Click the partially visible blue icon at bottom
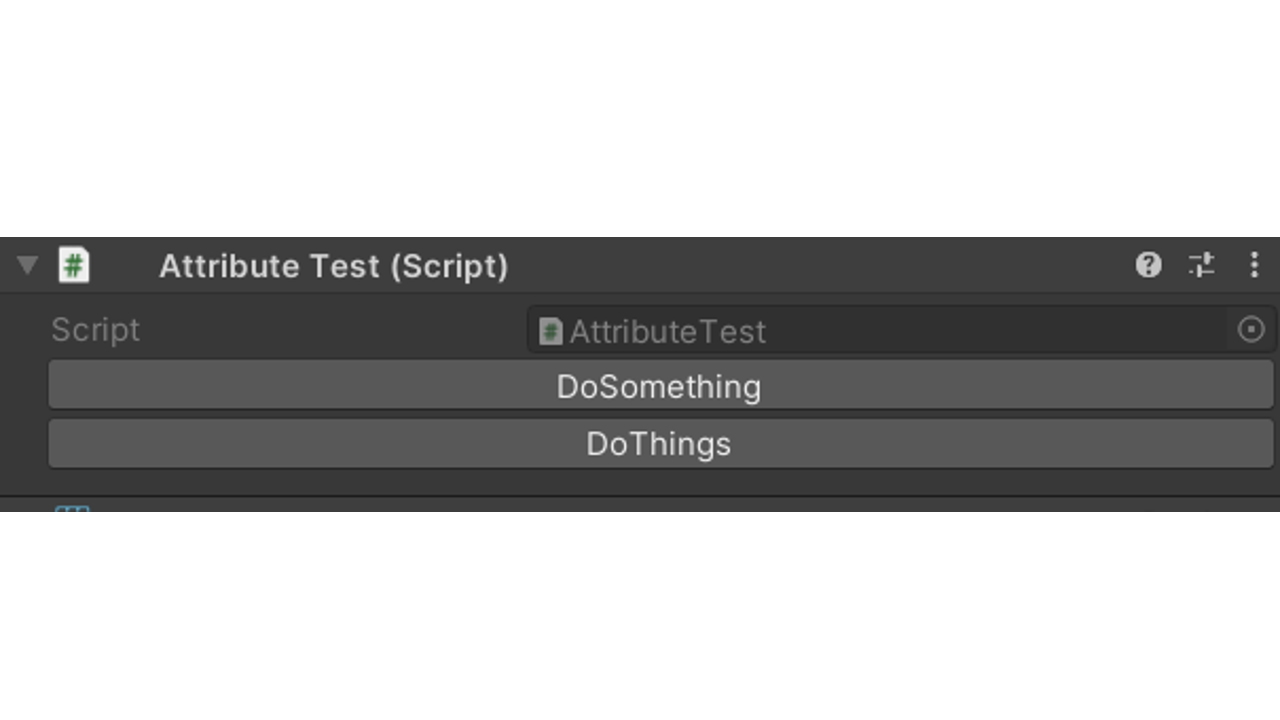1280x720 pixels. tap(72, 508)
